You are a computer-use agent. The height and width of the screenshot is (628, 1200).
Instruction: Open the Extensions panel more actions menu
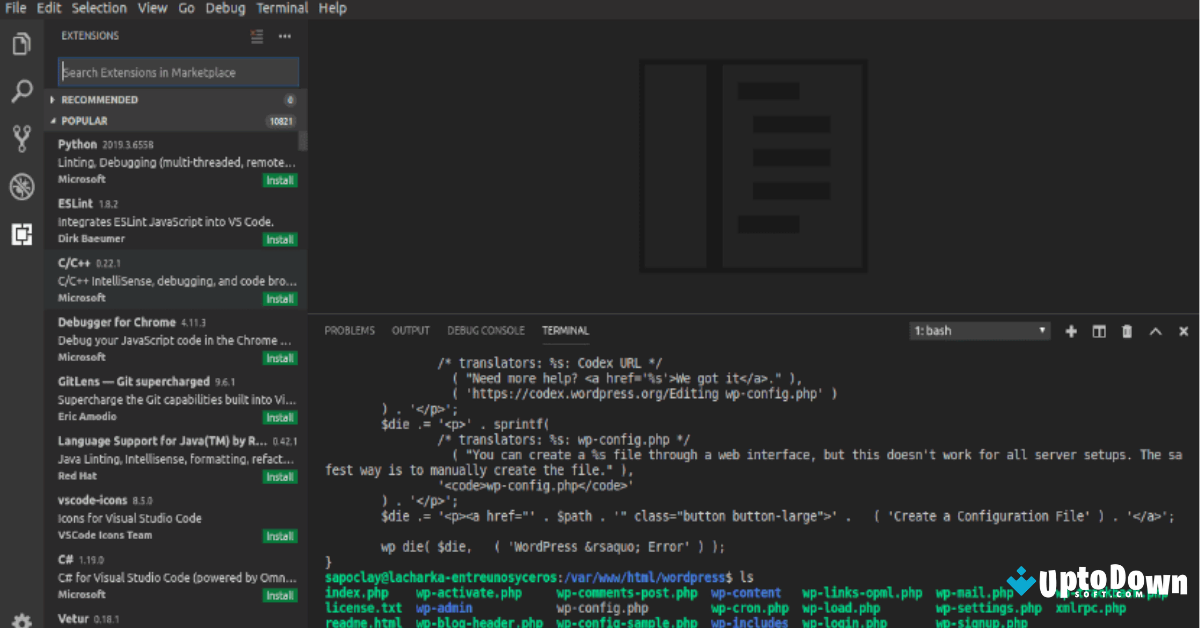click(284, 36)
